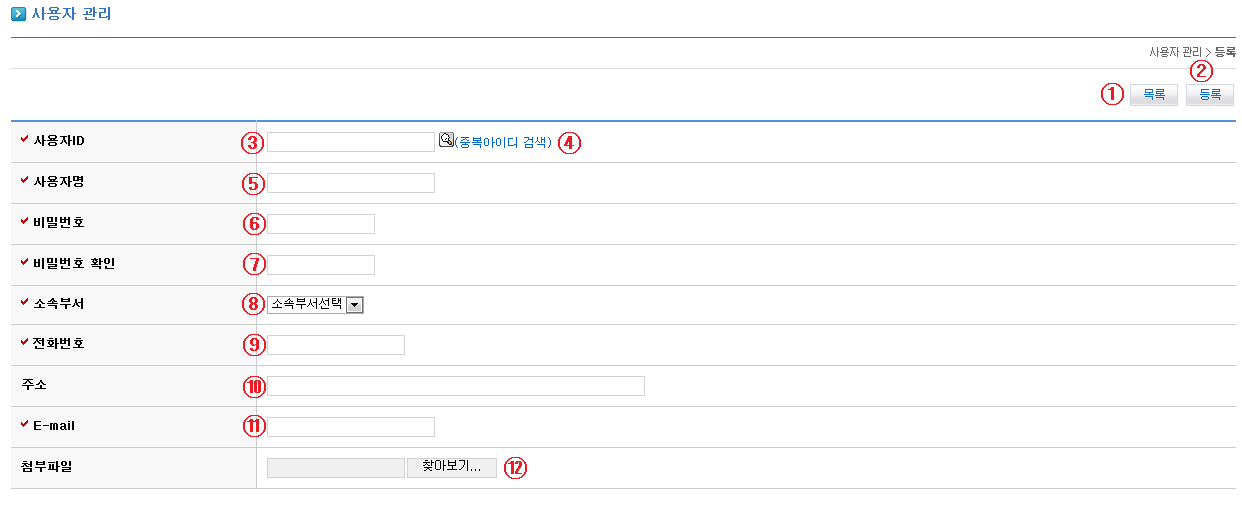The image size is (1242, 507).
Task: Click the dropdown arrow of 소속부서선택
Action: [354, 304]
